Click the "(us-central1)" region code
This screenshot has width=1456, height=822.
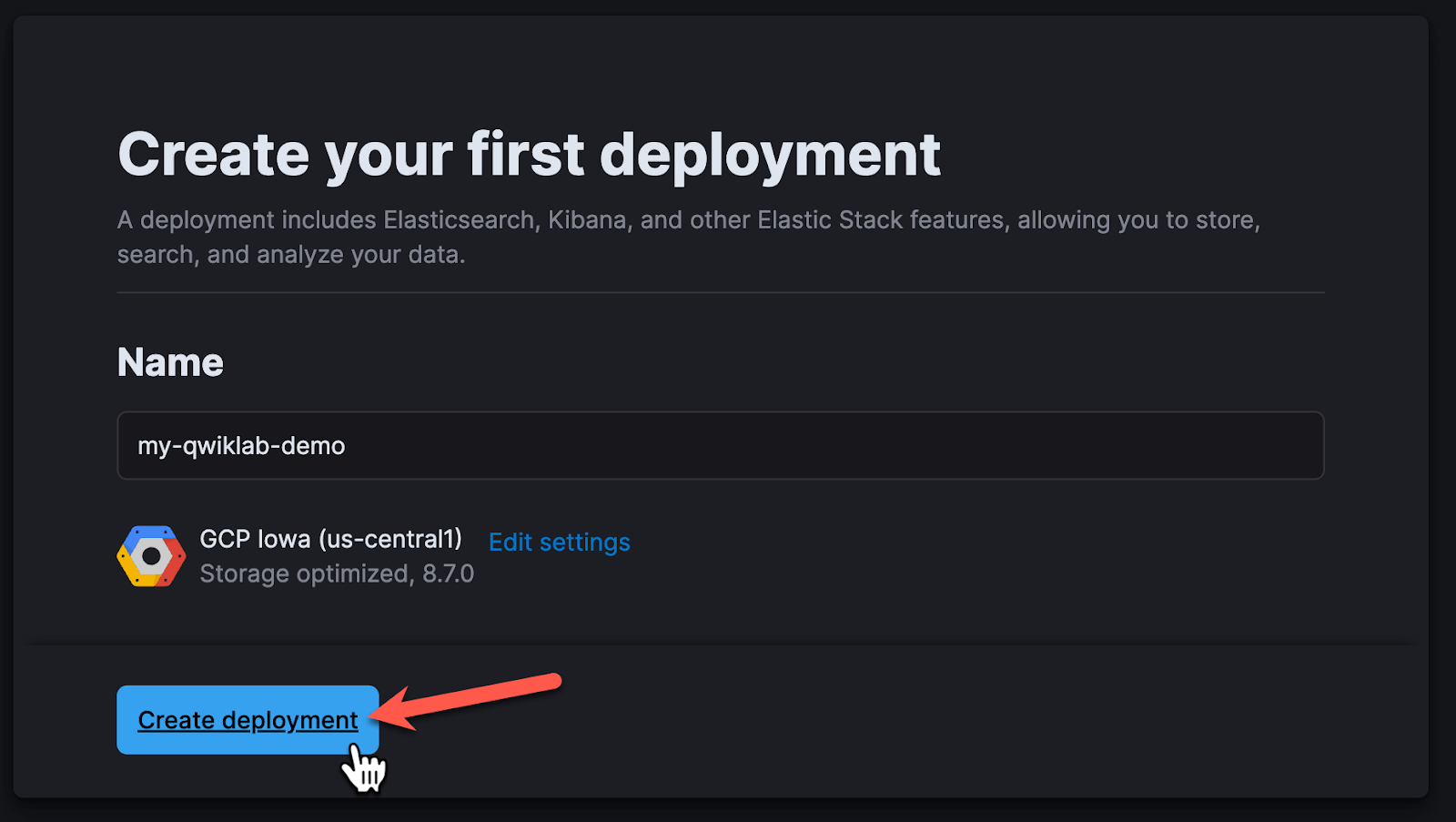[390, 539]
